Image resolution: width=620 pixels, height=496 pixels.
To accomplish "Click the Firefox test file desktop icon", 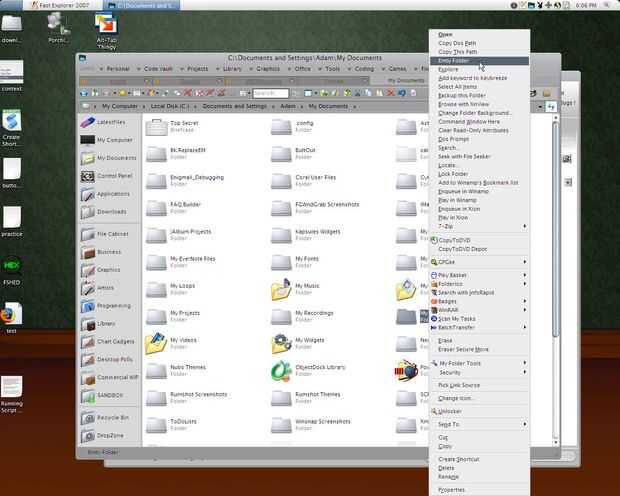I will pyautogui.click(x=11, y=318).
